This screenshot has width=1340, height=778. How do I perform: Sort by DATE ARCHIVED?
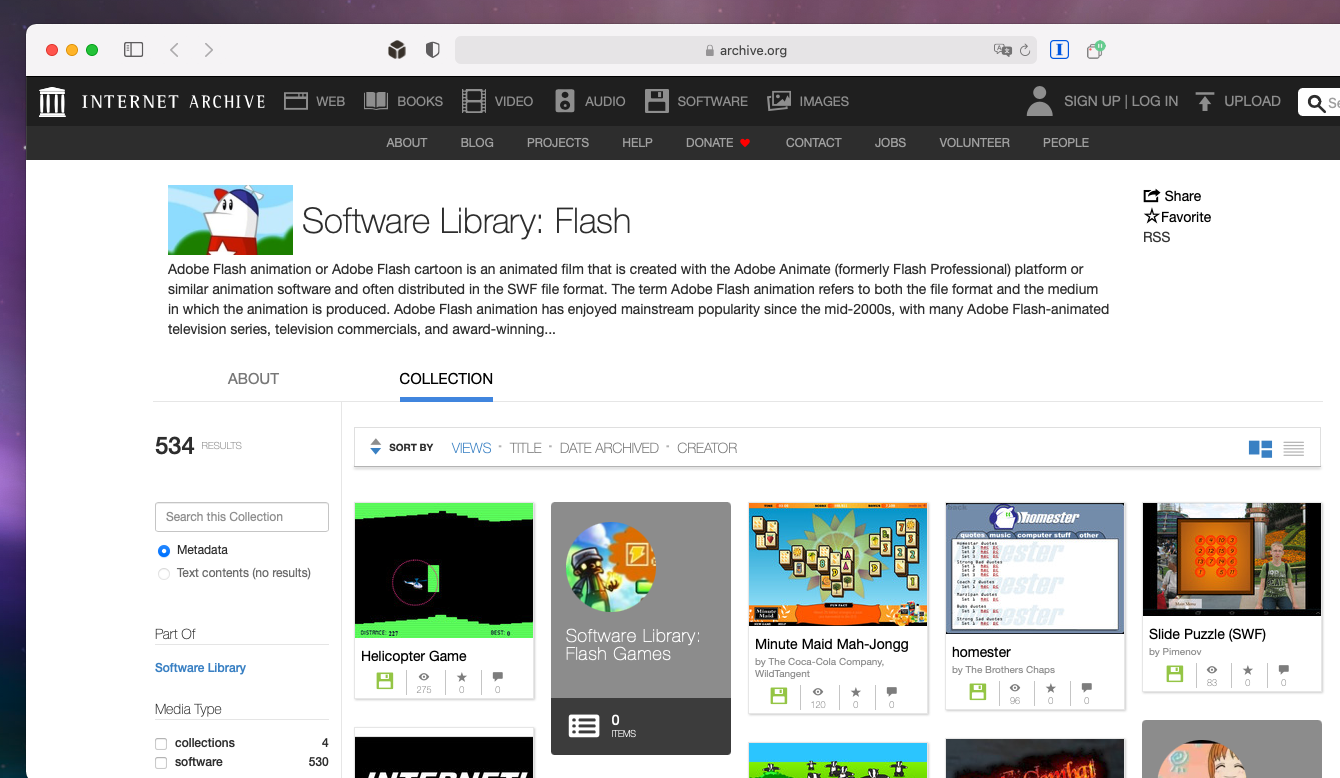pos(609,448)
